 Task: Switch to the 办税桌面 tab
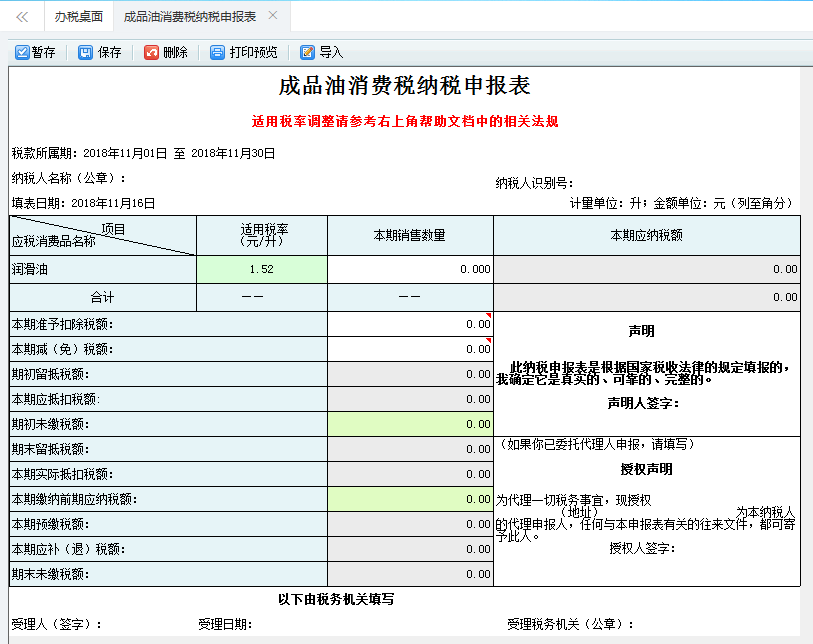coord(78,17)
